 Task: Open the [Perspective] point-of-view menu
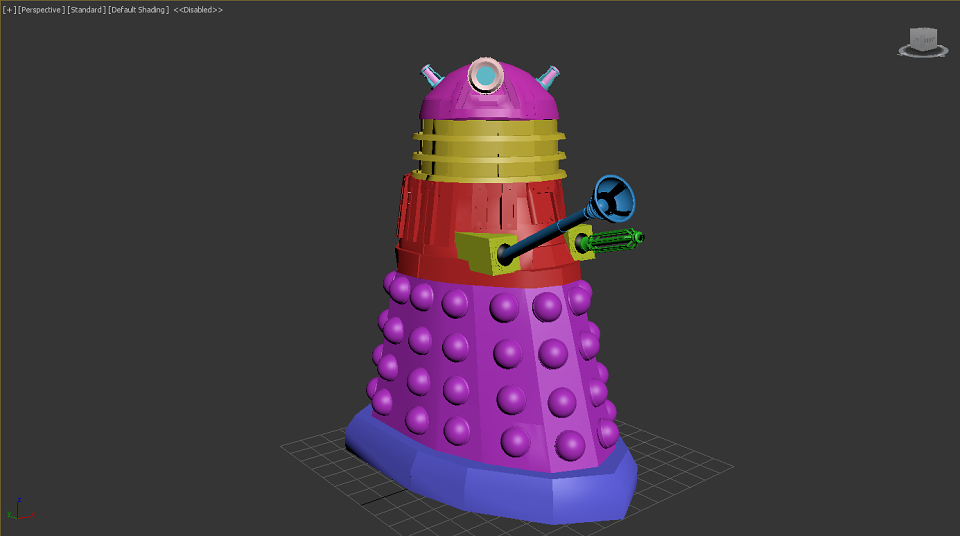(42, 10)
